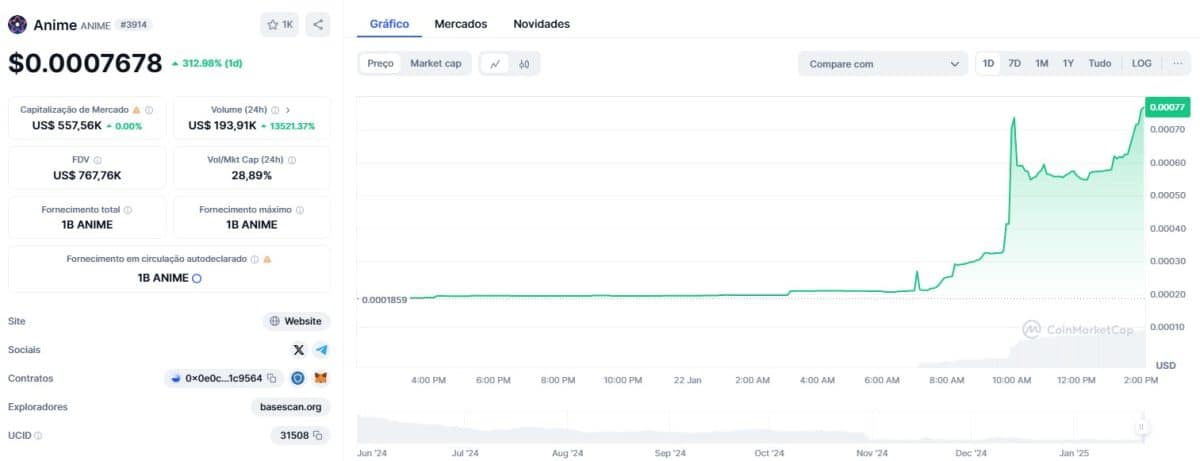Open info tooltip for FDV

tap(97, 159)
